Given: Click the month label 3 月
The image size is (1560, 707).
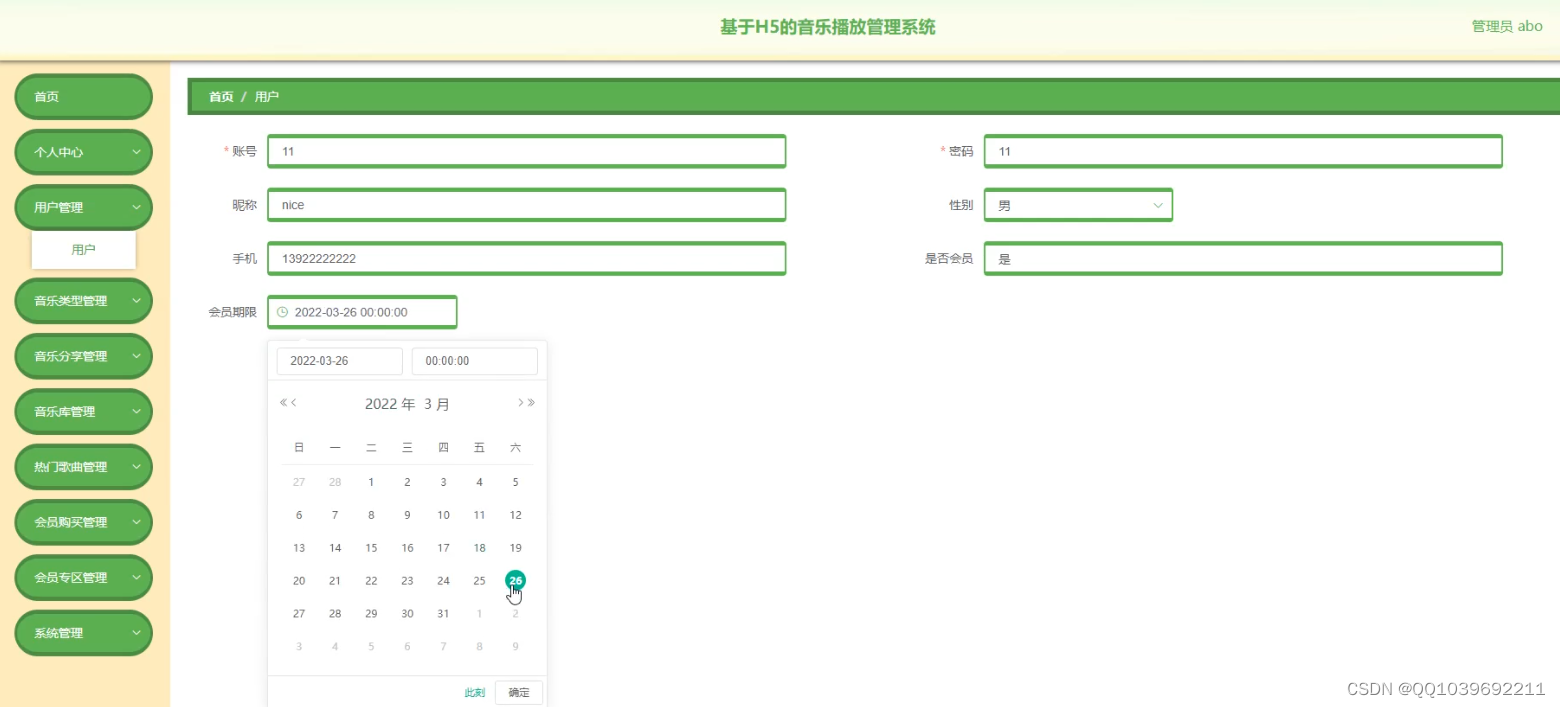Looking at the screenshot, I should pyautogui.click(x=437, y=404).
